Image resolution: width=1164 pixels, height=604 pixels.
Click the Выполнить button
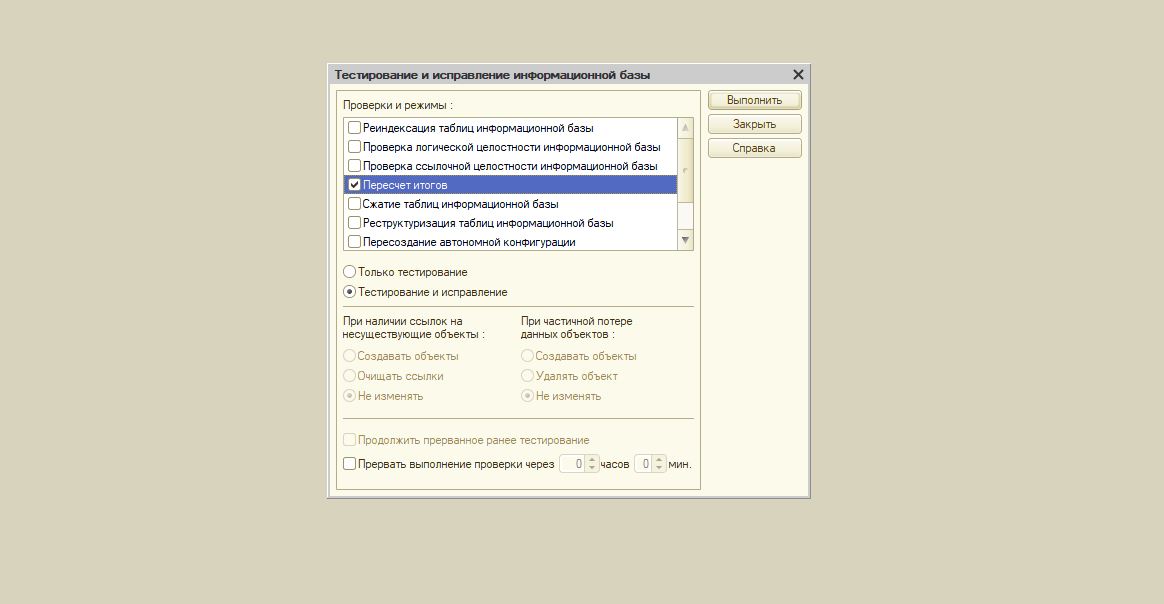(754, 100)
